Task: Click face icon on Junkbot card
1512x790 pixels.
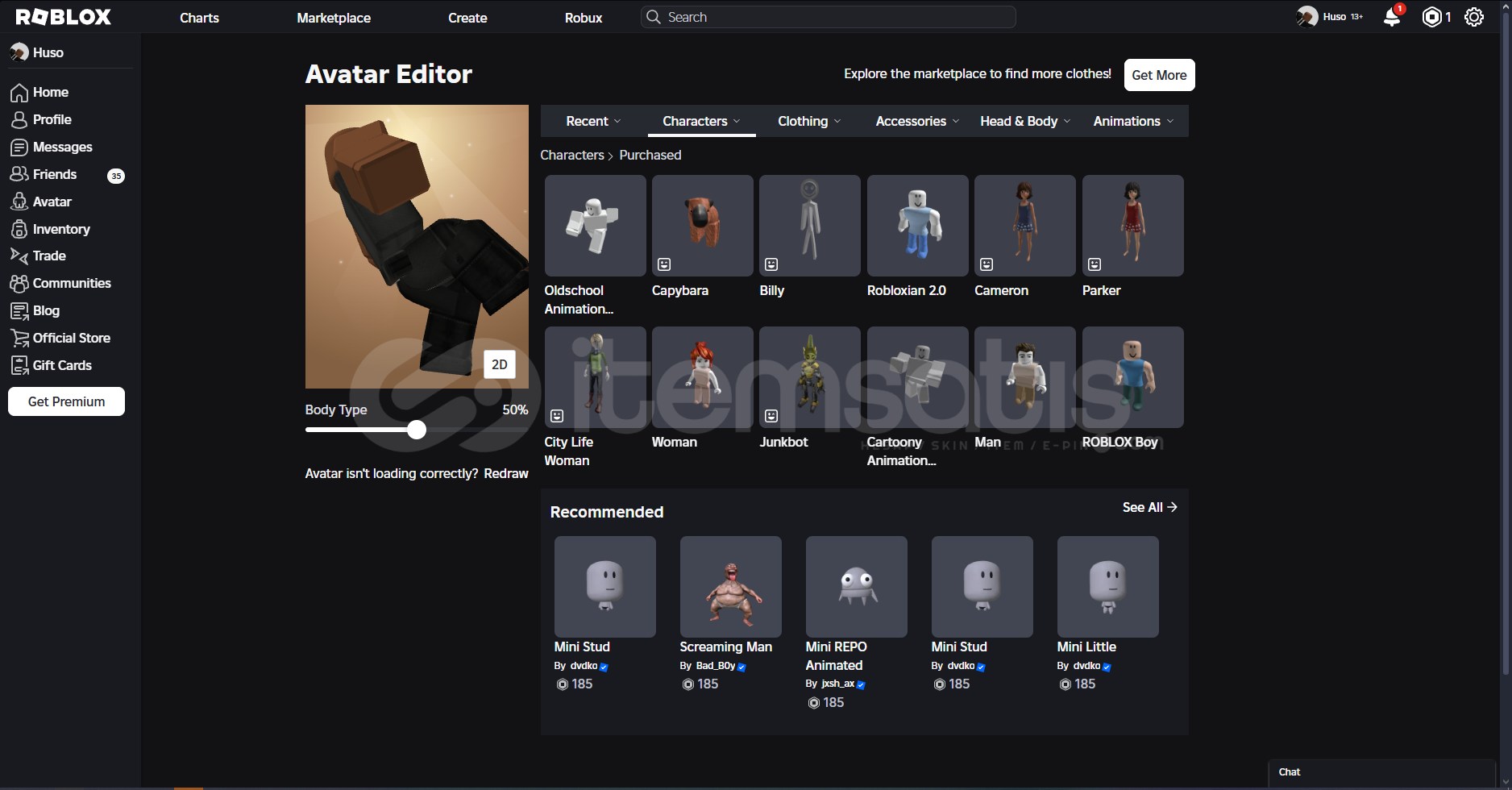Action: (x=771, y=416)
